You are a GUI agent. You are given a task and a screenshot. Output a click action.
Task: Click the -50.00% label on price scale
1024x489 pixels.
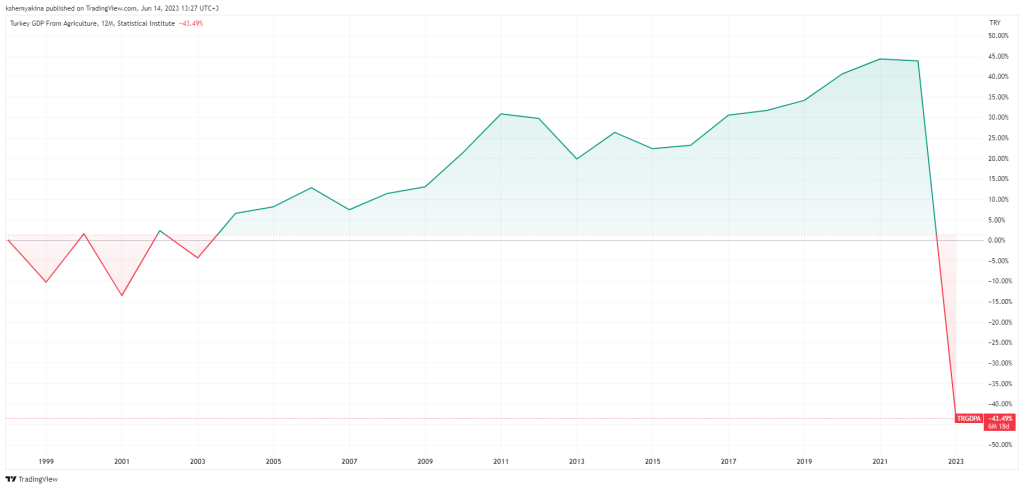click(999, 445)
